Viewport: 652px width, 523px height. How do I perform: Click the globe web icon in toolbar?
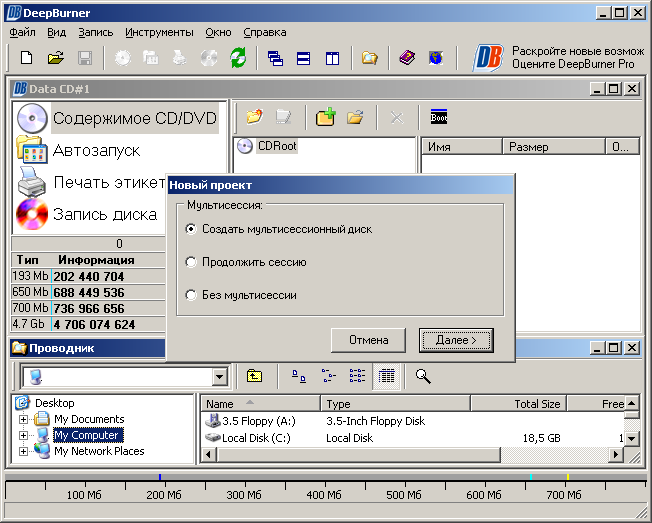point(435,58)
